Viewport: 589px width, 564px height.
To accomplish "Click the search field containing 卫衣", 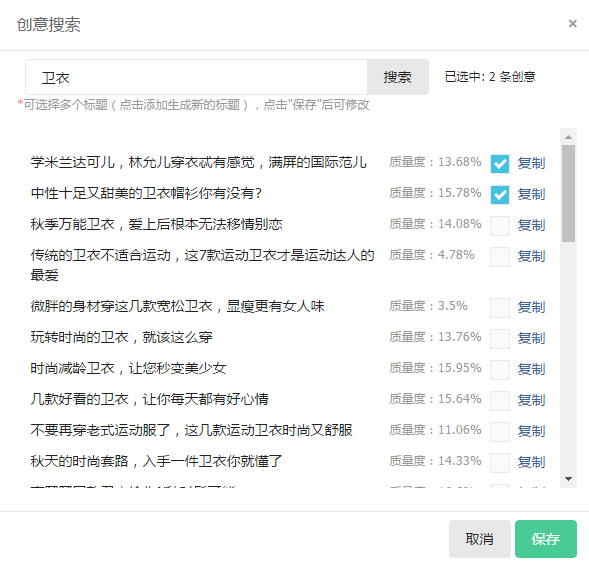I will pos(196,77).
